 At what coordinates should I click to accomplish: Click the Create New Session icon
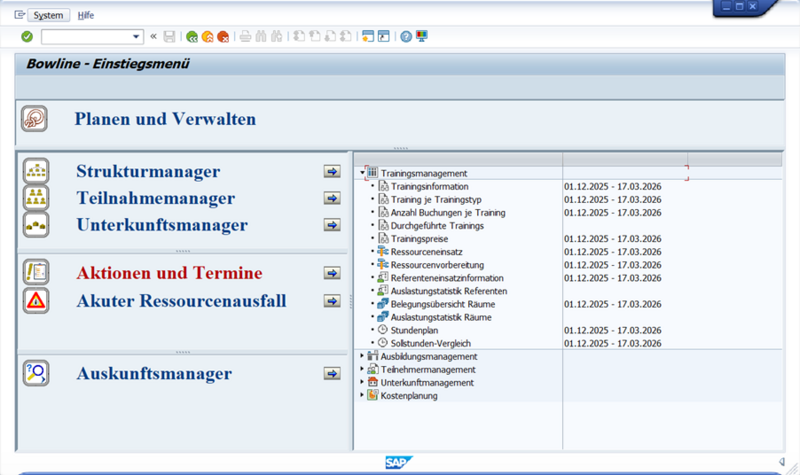[x=368, y=36]
